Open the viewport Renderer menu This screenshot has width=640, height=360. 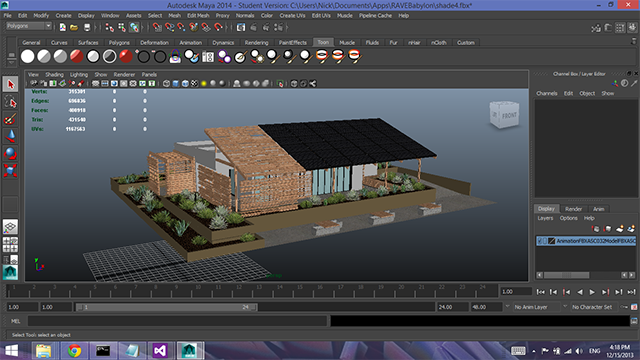coord(124,74)
